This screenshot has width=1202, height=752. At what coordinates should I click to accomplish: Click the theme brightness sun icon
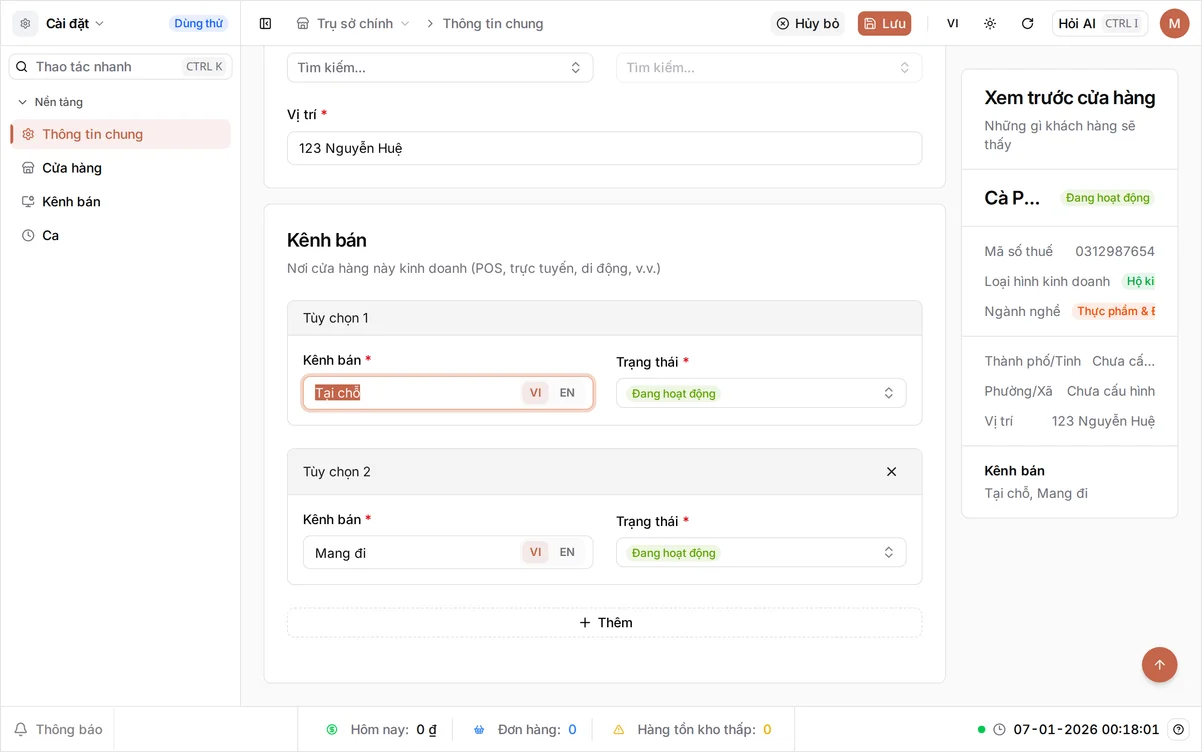(x=990, y=23)
